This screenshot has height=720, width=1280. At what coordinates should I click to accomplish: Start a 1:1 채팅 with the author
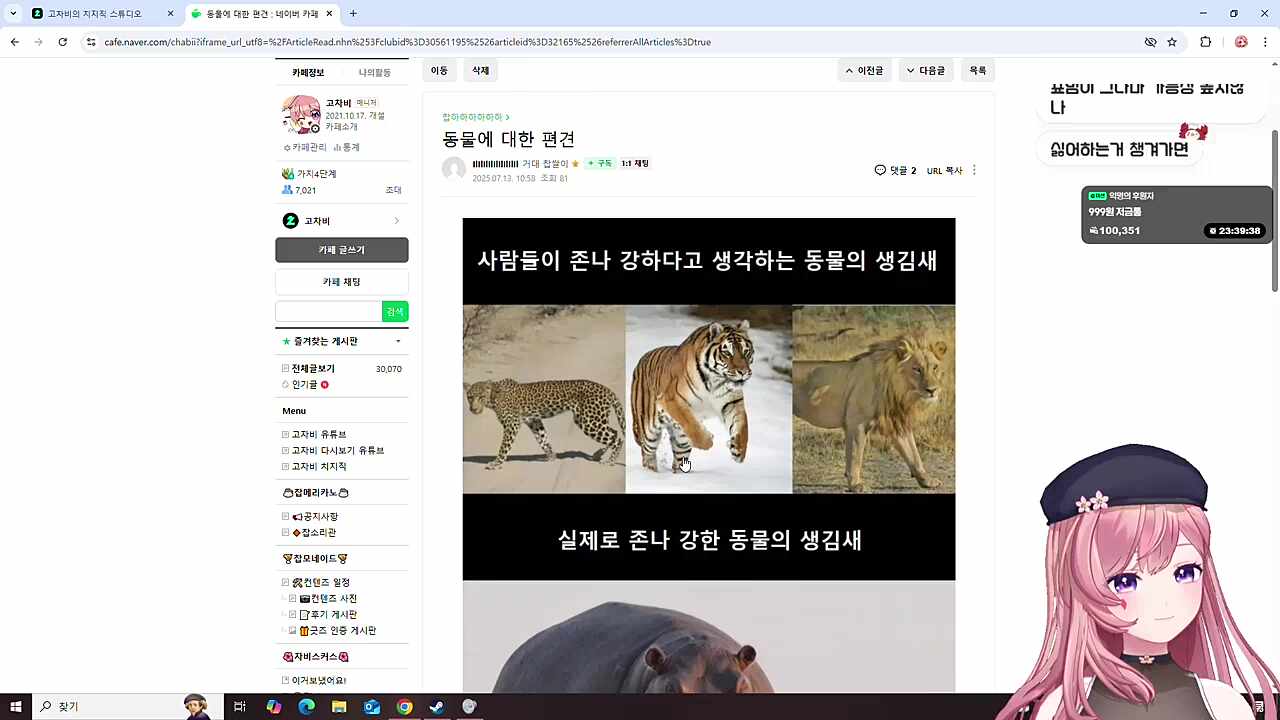(x=635, y=164)
